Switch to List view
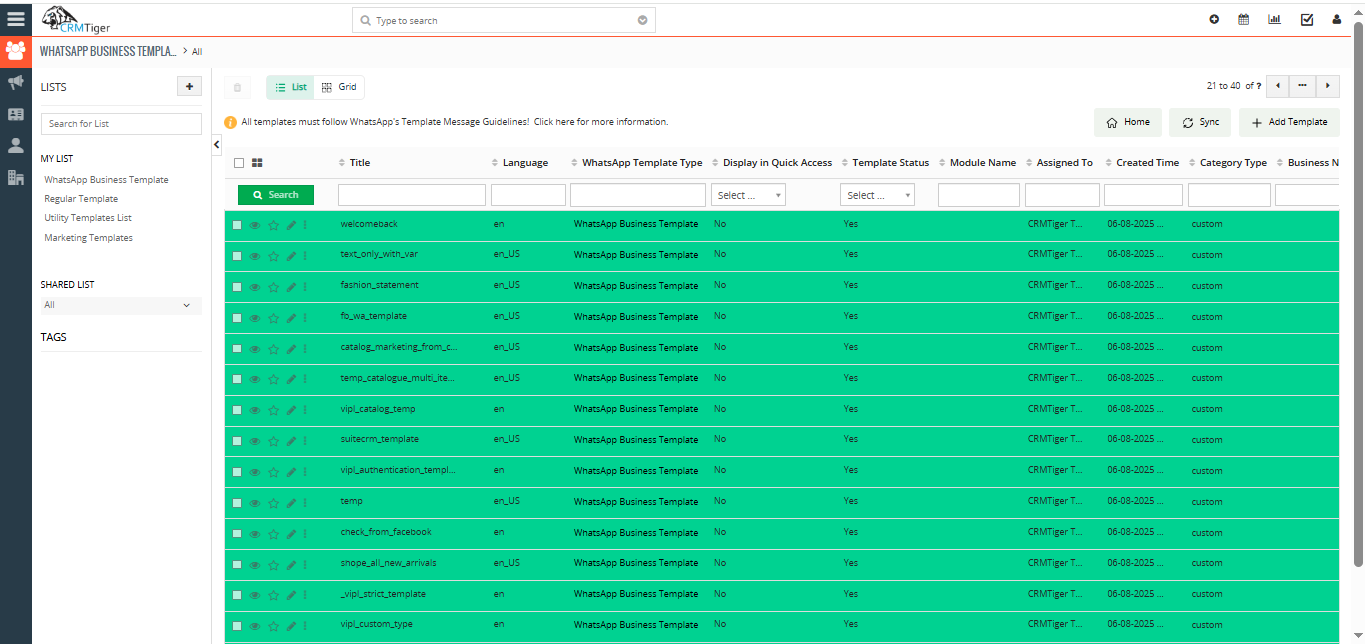The height and width of the screenshot is (644, 1365). [x=291, y=87]
